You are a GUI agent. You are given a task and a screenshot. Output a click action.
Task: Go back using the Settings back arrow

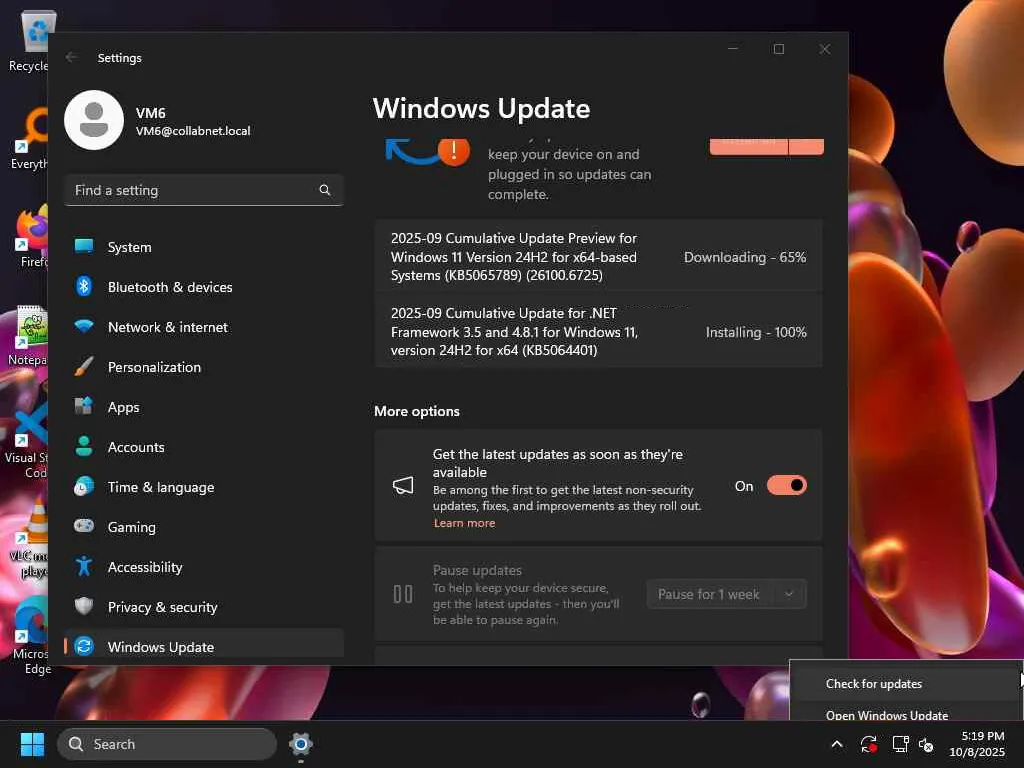tap(71, 57)
